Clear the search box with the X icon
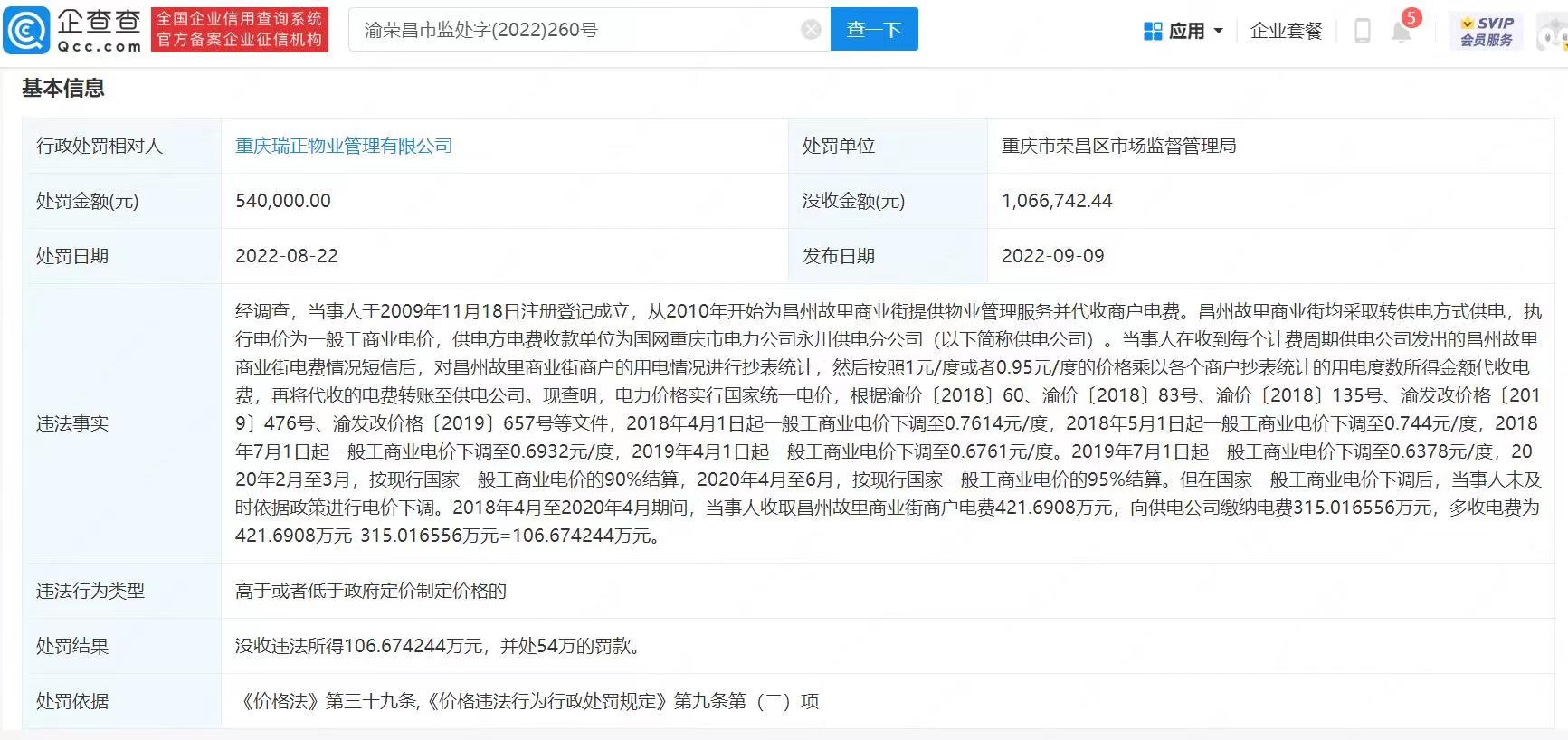Viewport: 1568px width, 740px height. point(811,30)
